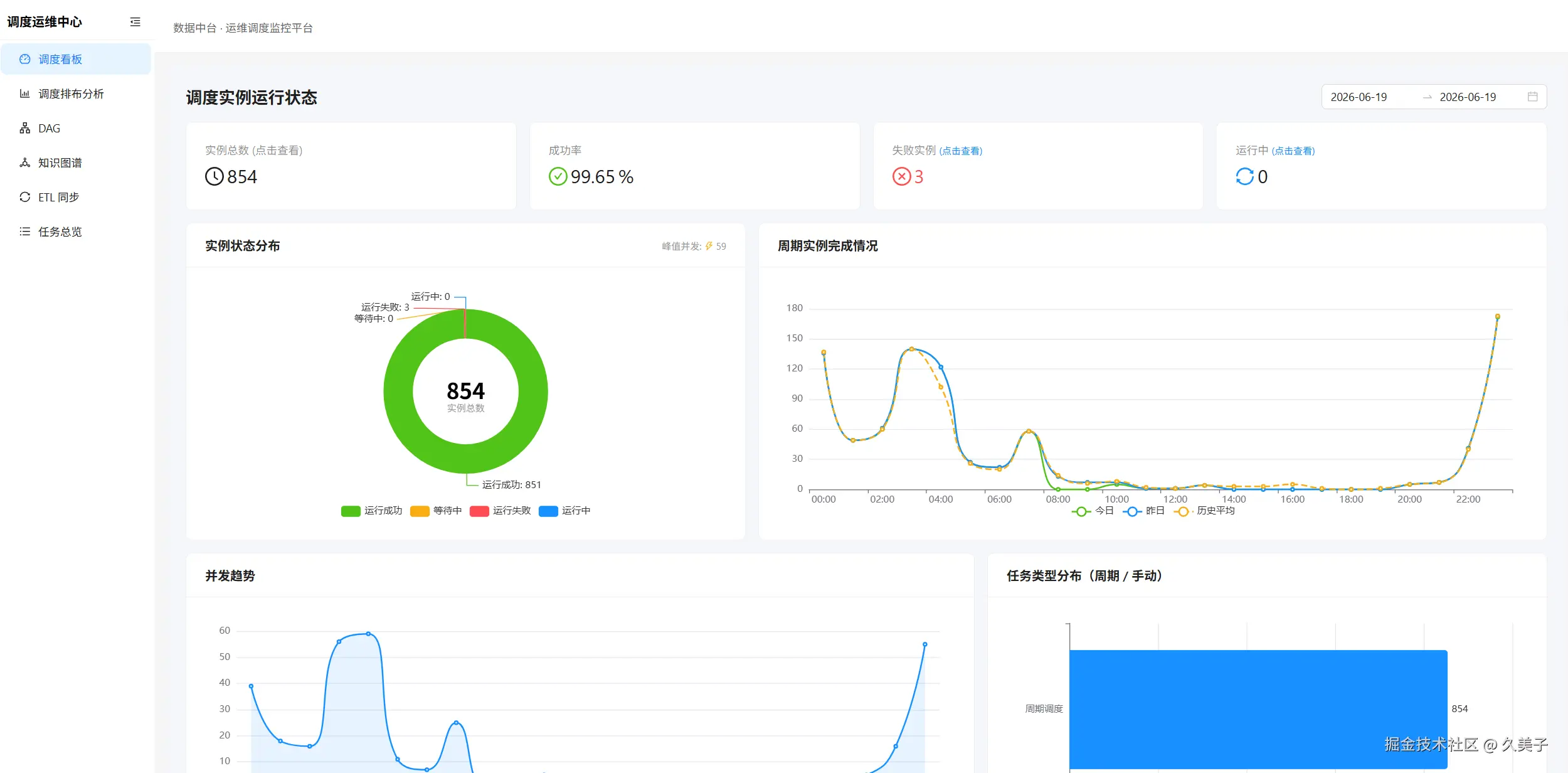Open the calendar icon in date range picker
Screen dimensions: 1568x773
pos(1532,97)
